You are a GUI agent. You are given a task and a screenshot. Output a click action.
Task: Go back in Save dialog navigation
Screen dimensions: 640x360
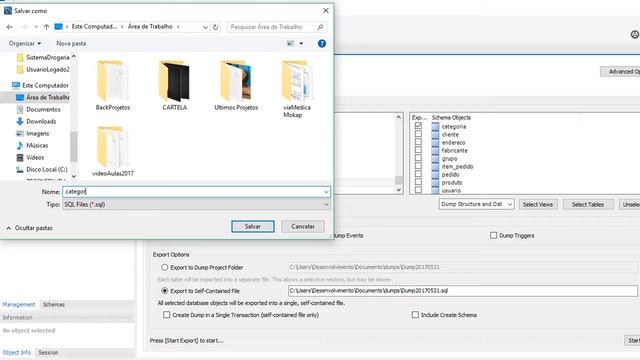10,27
